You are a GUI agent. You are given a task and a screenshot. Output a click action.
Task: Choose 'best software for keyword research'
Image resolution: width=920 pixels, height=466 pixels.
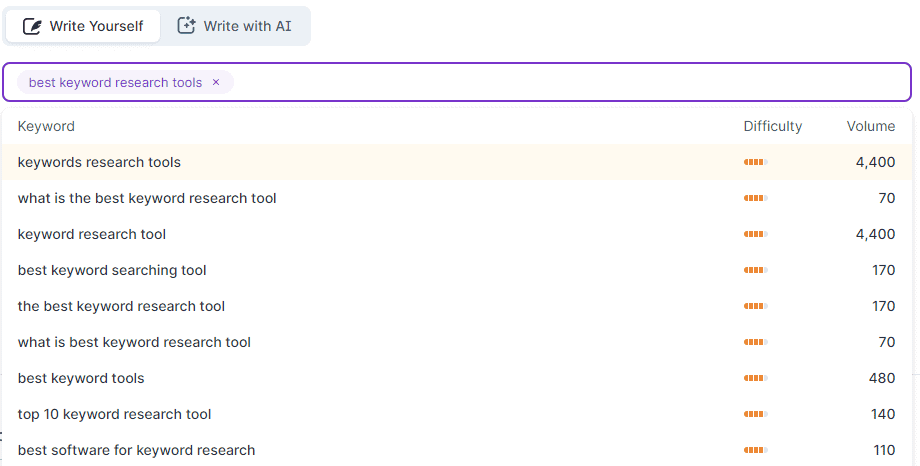pos(136,450)
